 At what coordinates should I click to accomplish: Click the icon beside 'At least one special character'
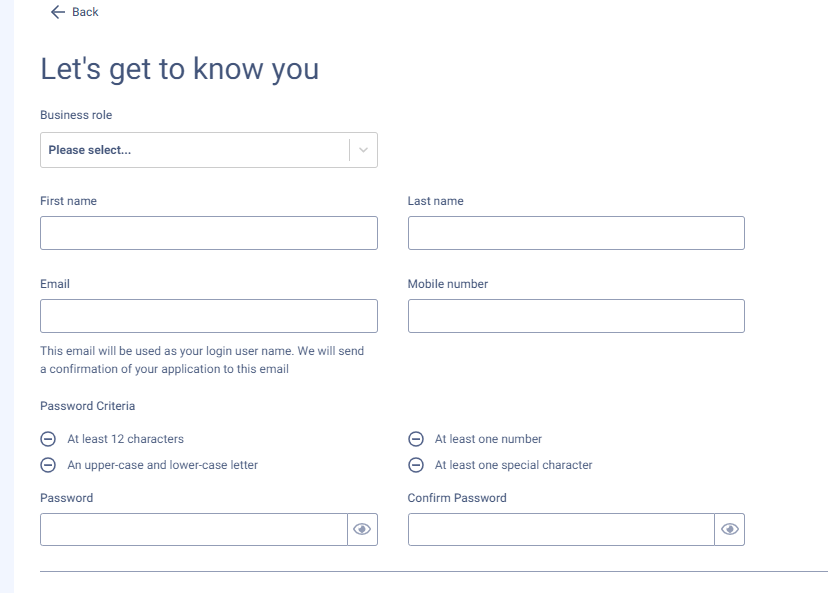point(415,464)
